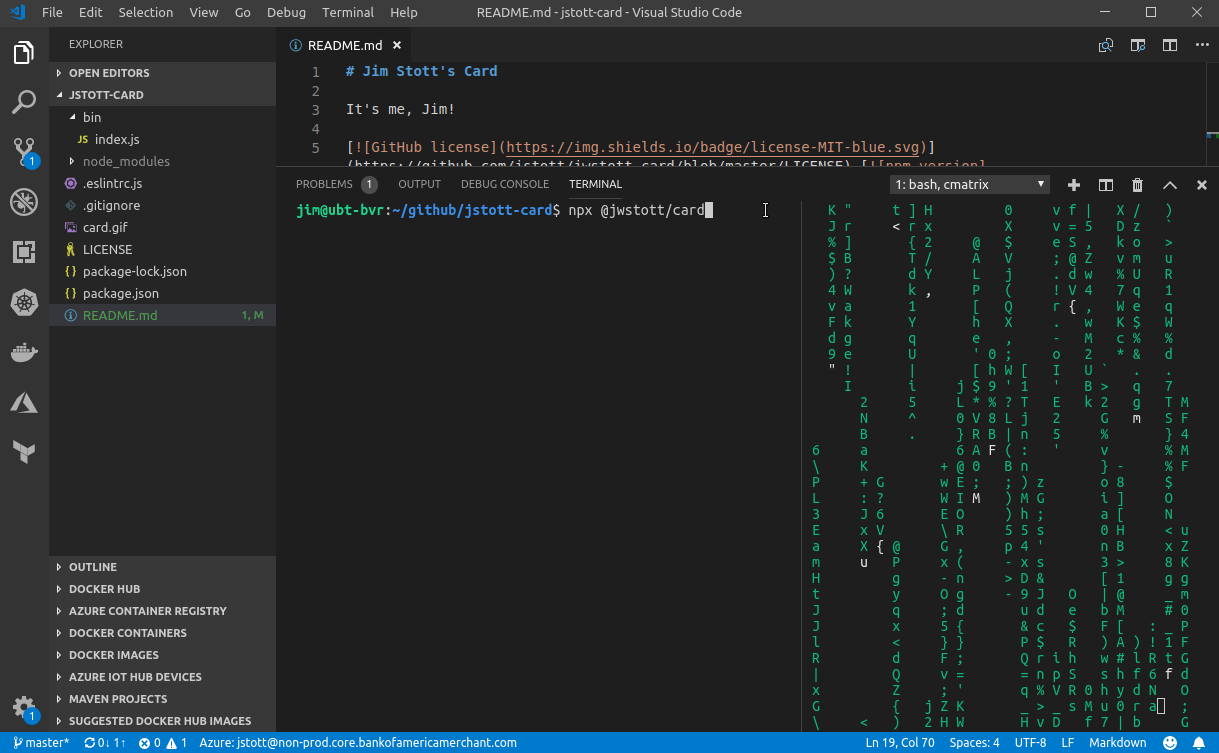The height and width of the screenshot is (753, 1219).
Task: Open the Search view icon
Action: coord(24,102)
